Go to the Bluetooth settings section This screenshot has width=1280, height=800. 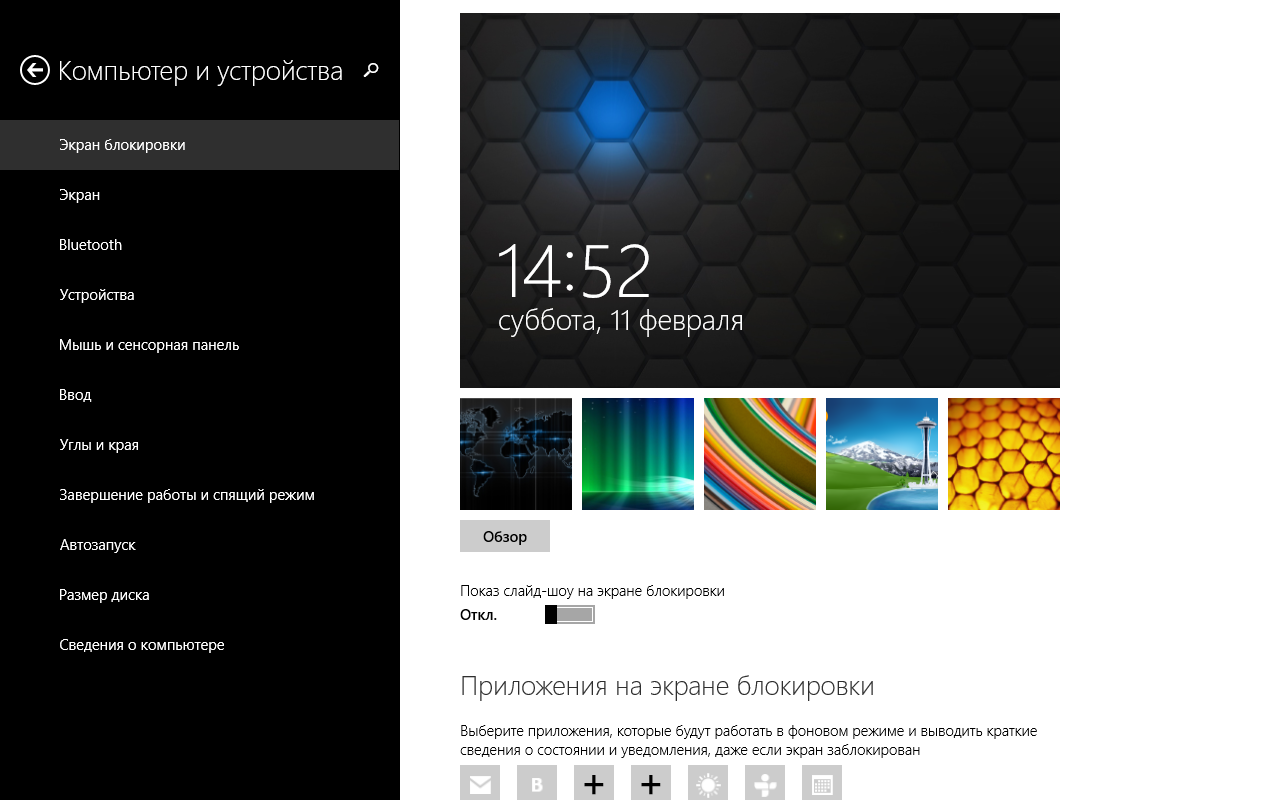[200, 245]
